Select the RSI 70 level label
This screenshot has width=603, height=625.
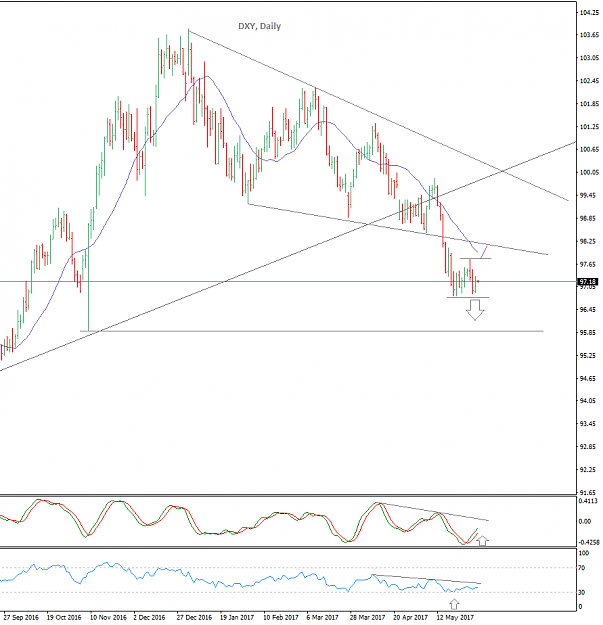(x=582, y=568)
